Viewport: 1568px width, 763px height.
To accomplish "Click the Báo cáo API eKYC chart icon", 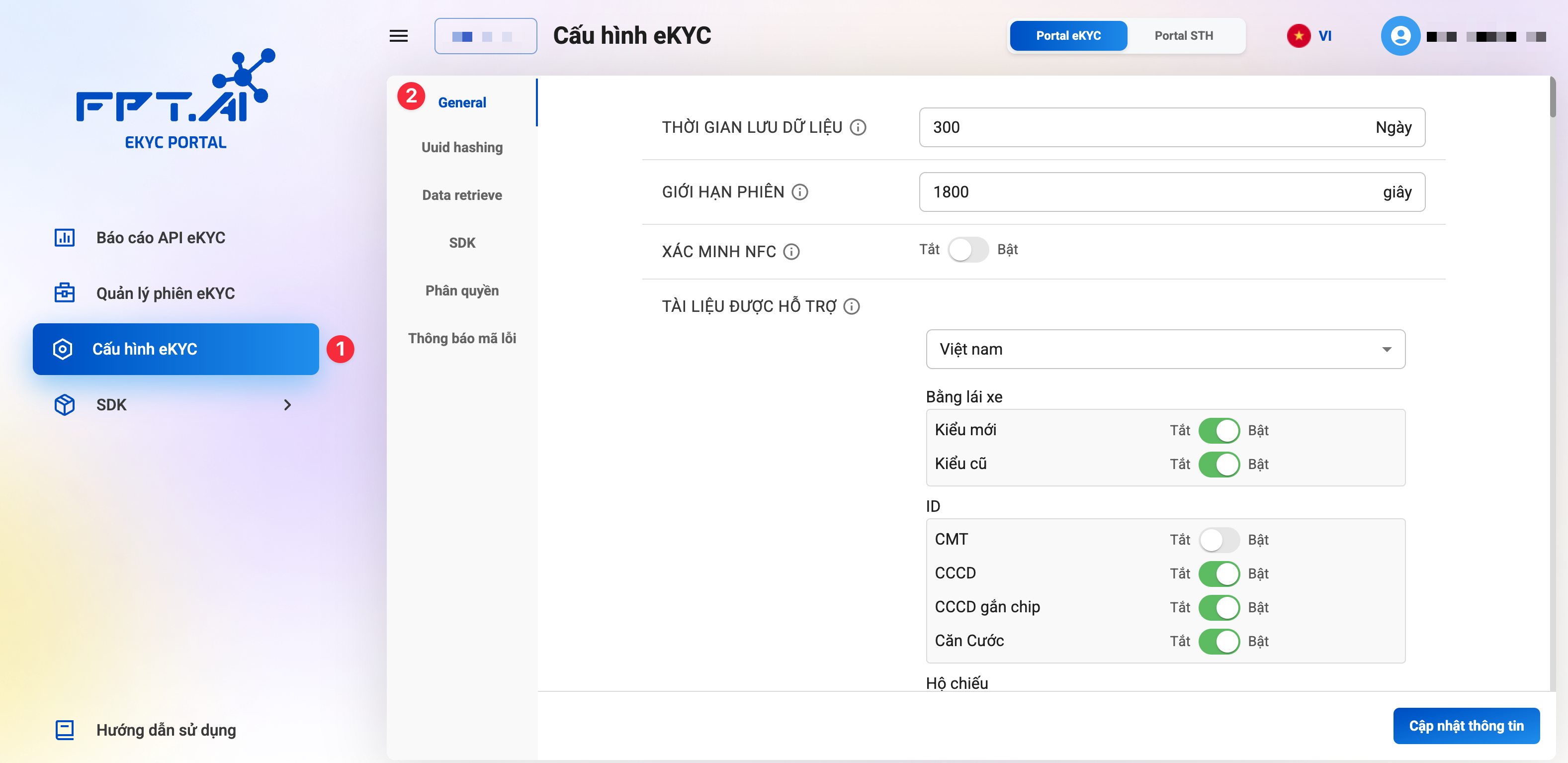I will tap(65, 237).
